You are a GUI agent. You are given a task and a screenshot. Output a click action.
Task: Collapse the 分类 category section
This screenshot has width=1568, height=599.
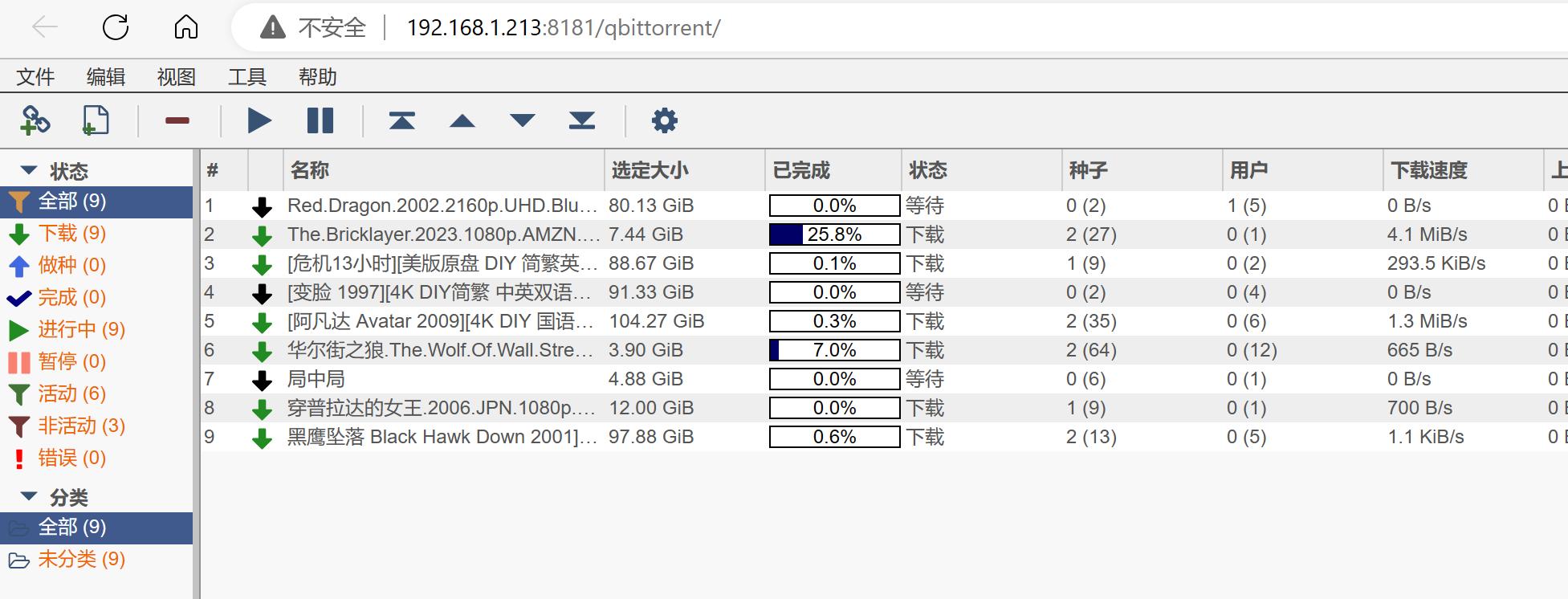29,496
